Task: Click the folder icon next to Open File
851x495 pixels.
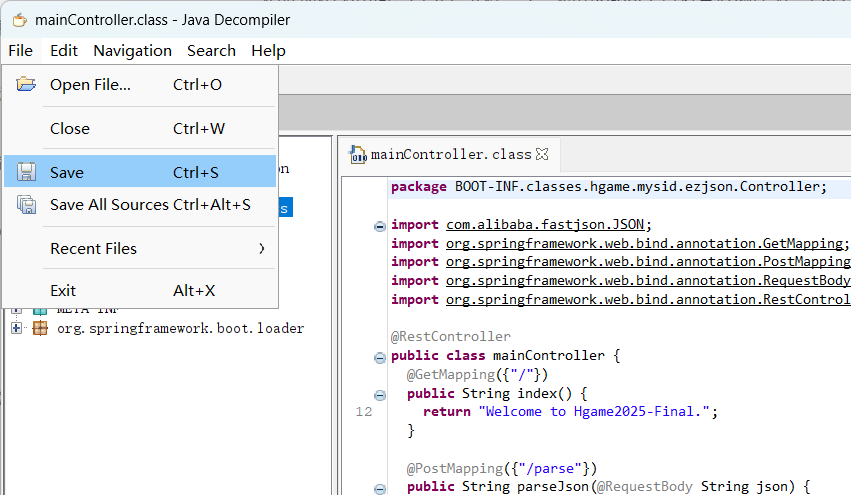Action: [x=26, y=84]
